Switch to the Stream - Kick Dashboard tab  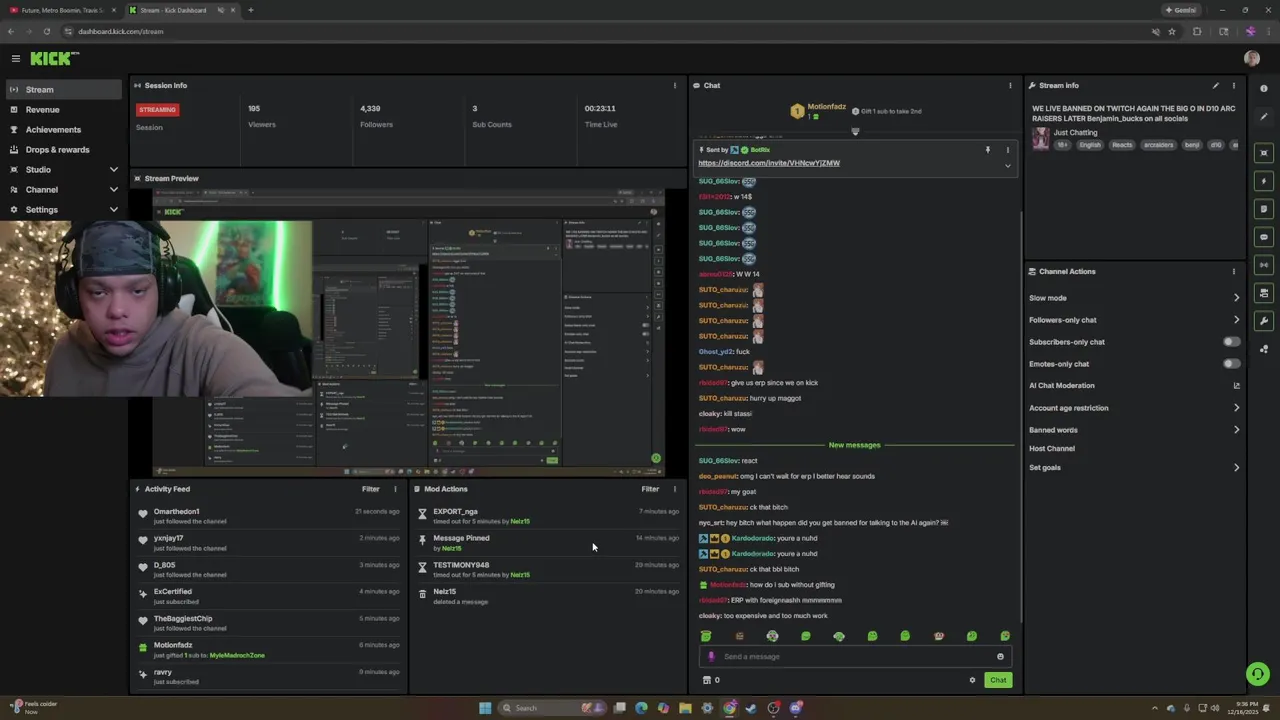[181, 10]
